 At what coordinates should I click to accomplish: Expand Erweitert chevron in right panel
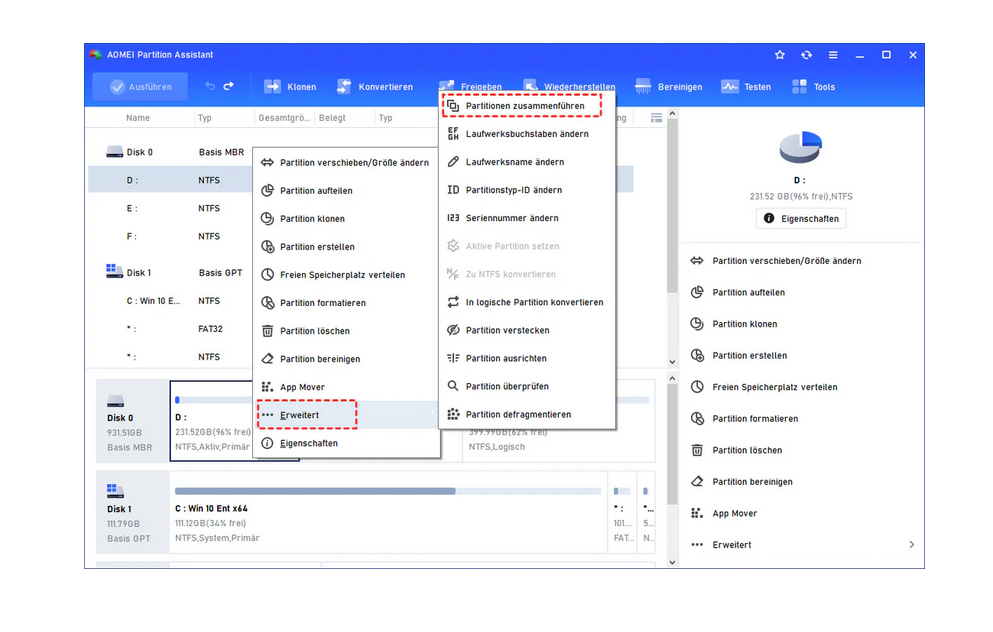point(911,545)
